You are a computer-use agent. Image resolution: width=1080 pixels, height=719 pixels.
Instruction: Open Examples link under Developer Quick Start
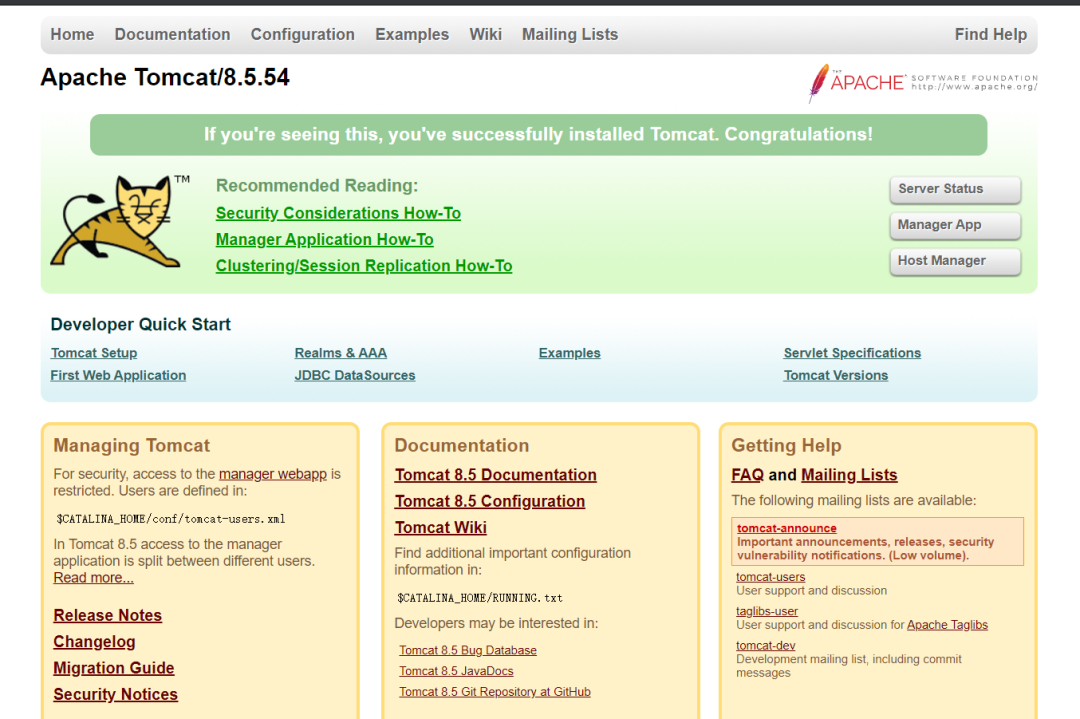[x=570, y=353]
